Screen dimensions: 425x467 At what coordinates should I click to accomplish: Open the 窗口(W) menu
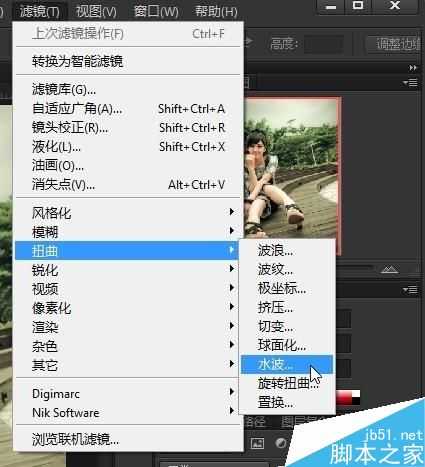point(156,11)
